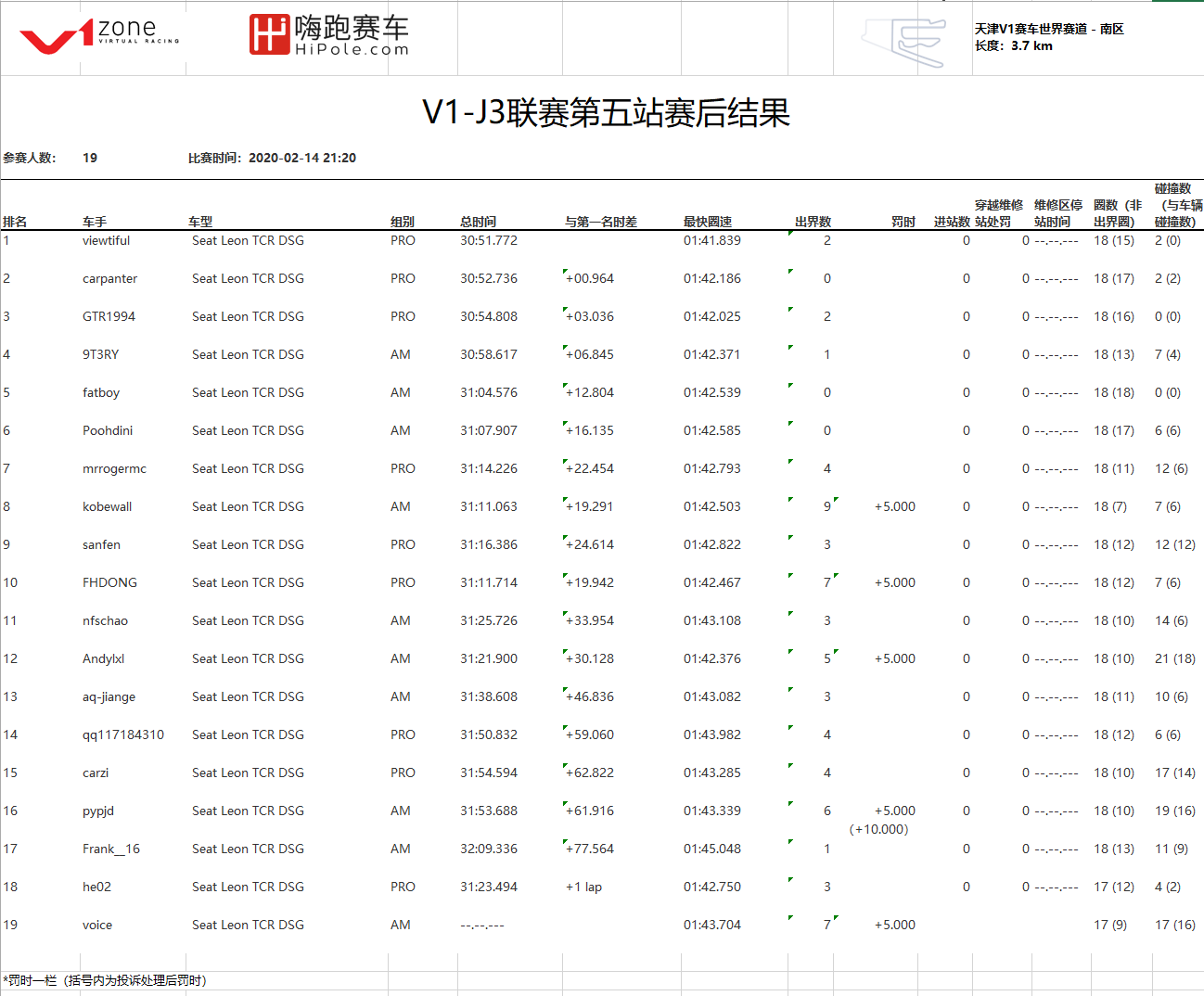Select collision count 12 (12)
The height and width of the screenshot is (996, 1204).
click(1175, 544)
